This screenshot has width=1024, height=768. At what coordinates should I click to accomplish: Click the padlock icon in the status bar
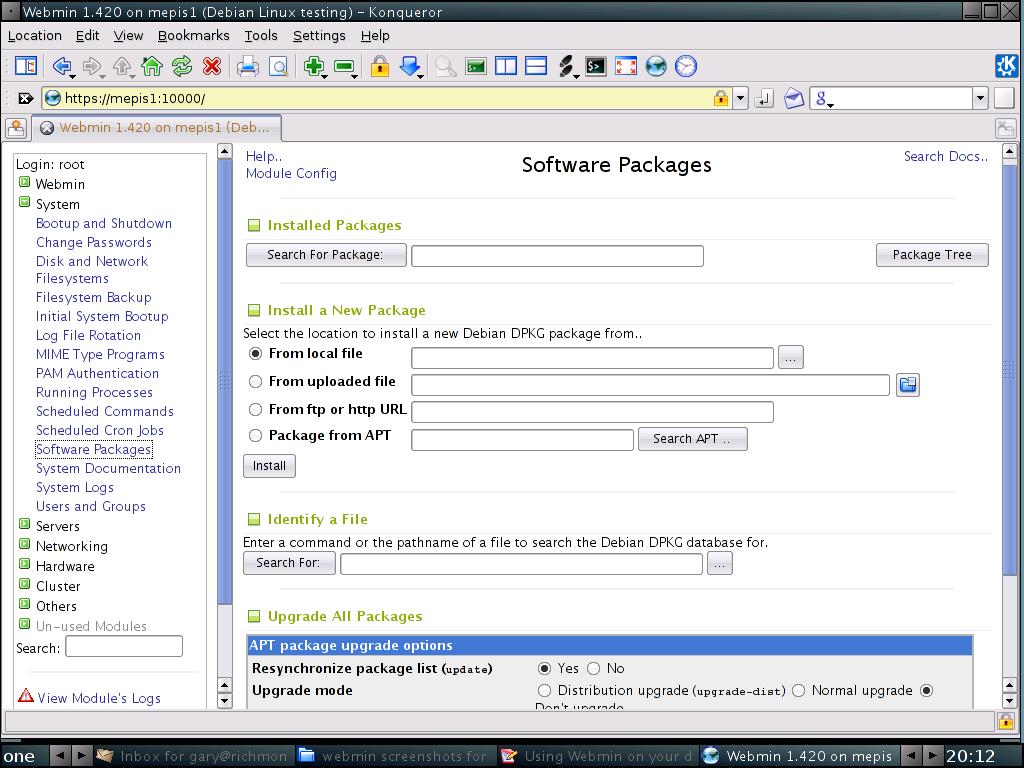1005,720
